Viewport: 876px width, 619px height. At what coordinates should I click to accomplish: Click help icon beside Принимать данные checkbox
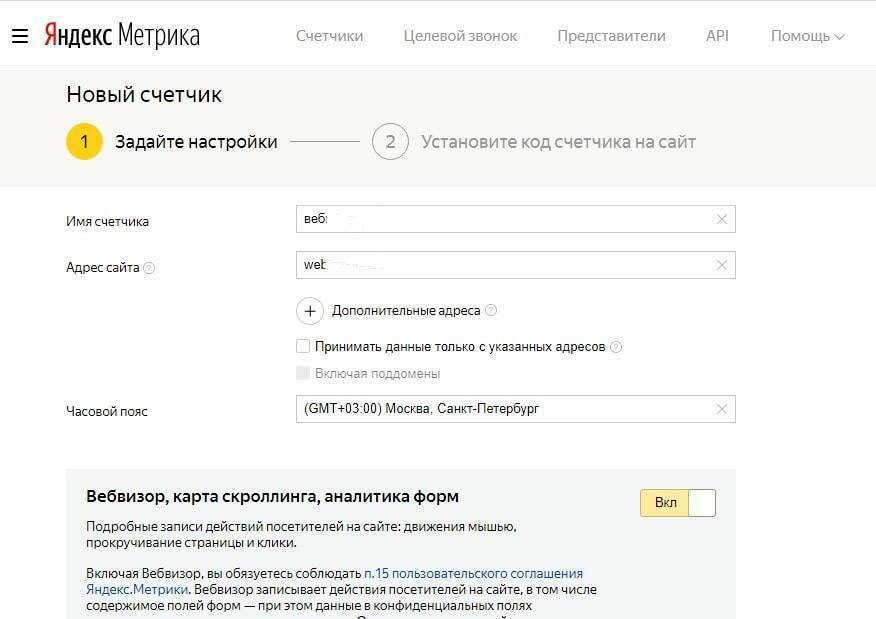[x=616, y=347]
